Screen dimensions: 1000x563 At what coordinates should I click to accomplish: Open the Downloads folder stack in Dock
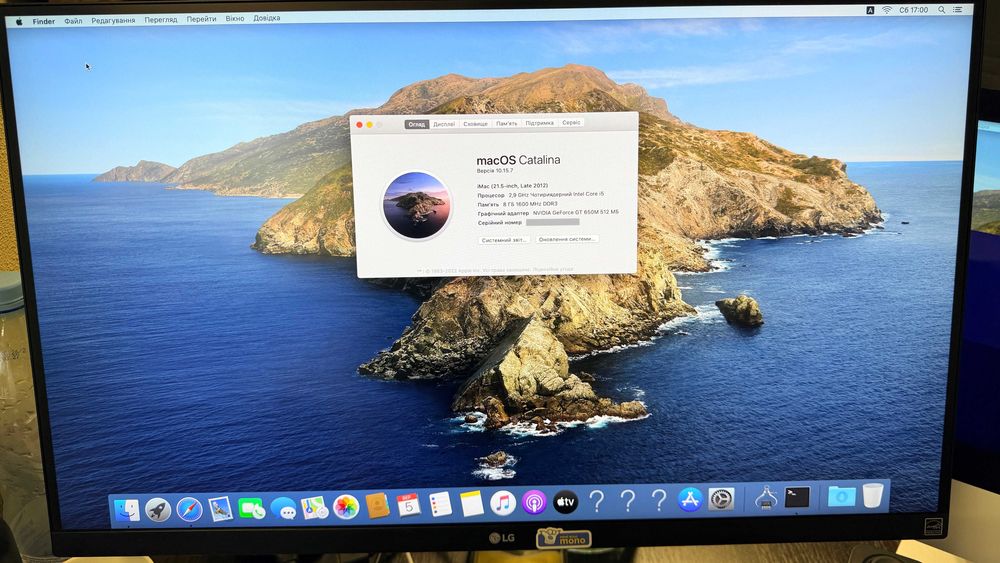[x=841, y=496]
